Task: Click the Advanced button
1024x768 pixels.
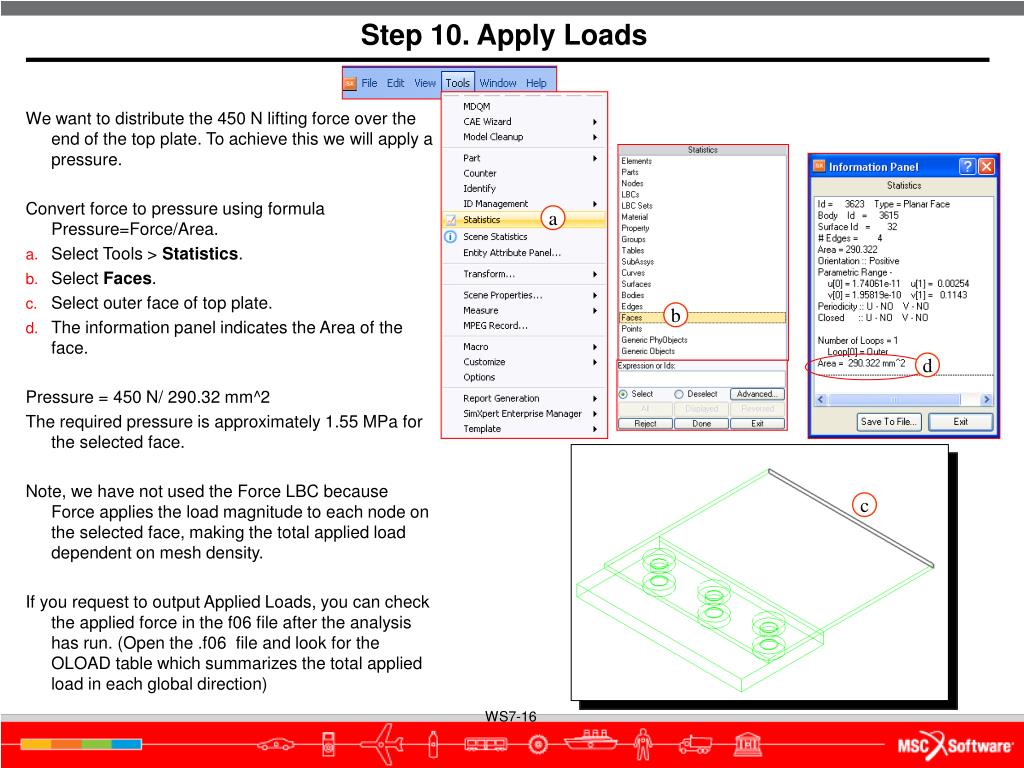Action: pyautogui.click(x=757, y=394)
